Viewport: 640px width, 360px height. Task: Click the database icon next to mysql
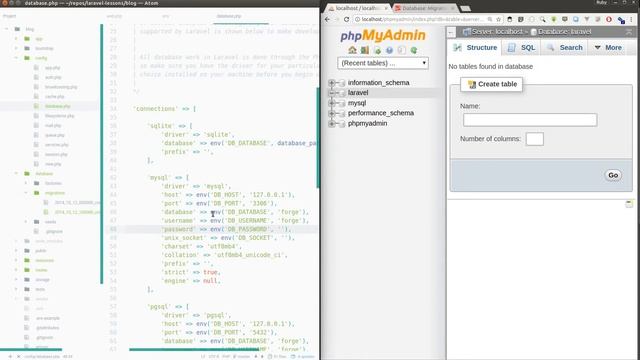pyautogui.click(x=342, y=103)
